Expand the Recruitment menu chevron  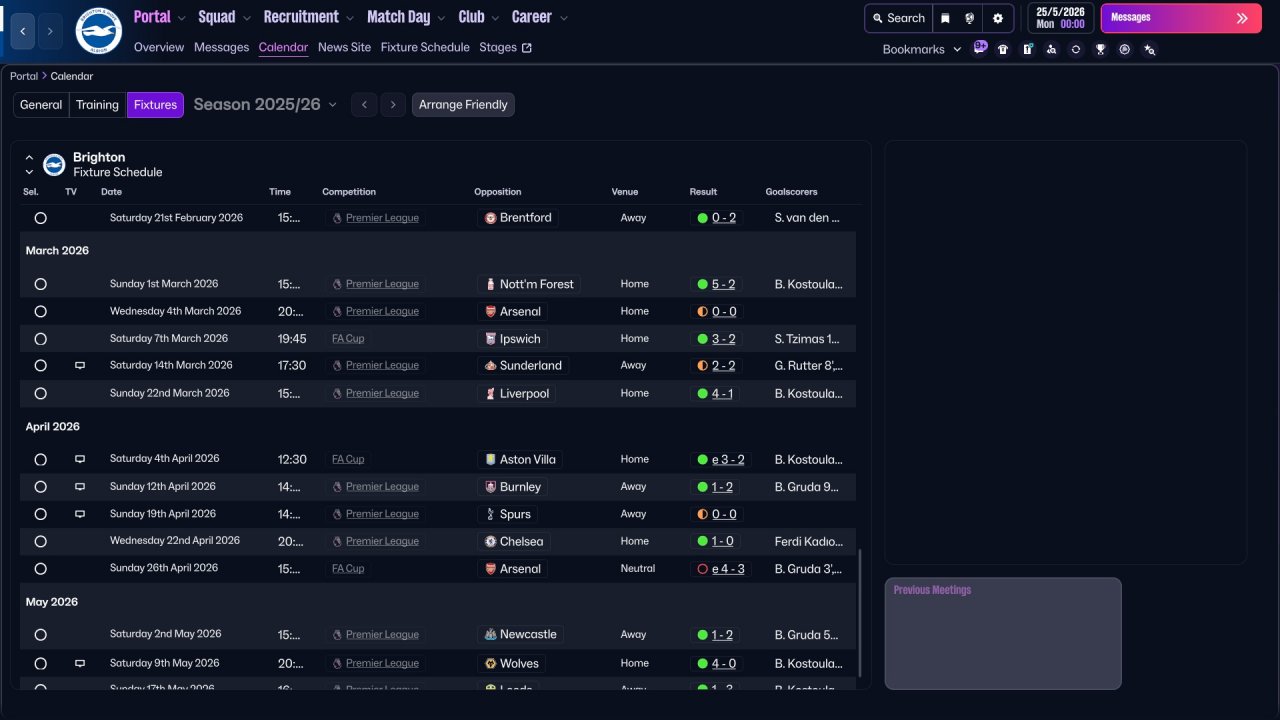click(349, 18)
